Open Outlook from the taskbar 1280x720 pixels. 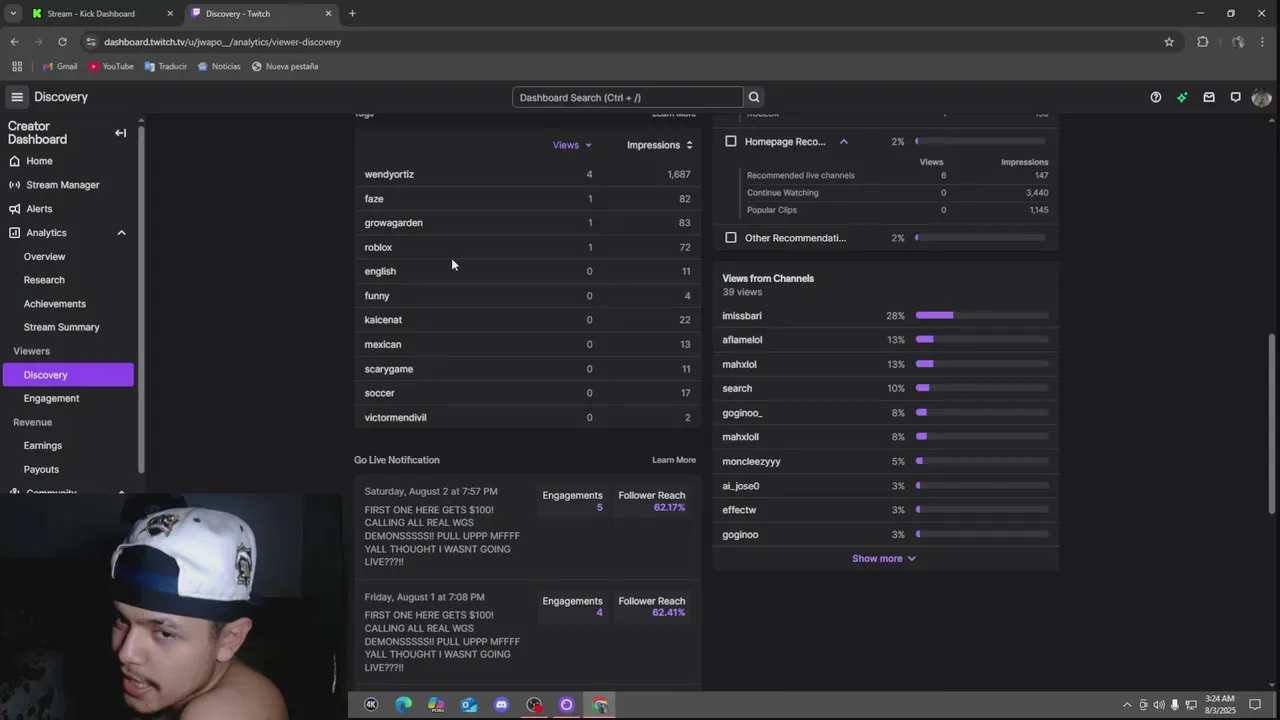pyautogui.click(x=469, y=705)
